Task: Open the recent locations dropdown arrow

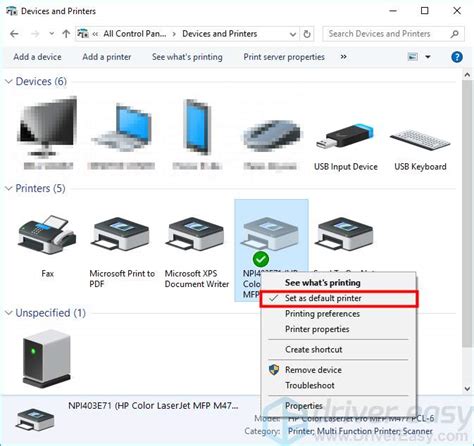Action: pos(51,34)
